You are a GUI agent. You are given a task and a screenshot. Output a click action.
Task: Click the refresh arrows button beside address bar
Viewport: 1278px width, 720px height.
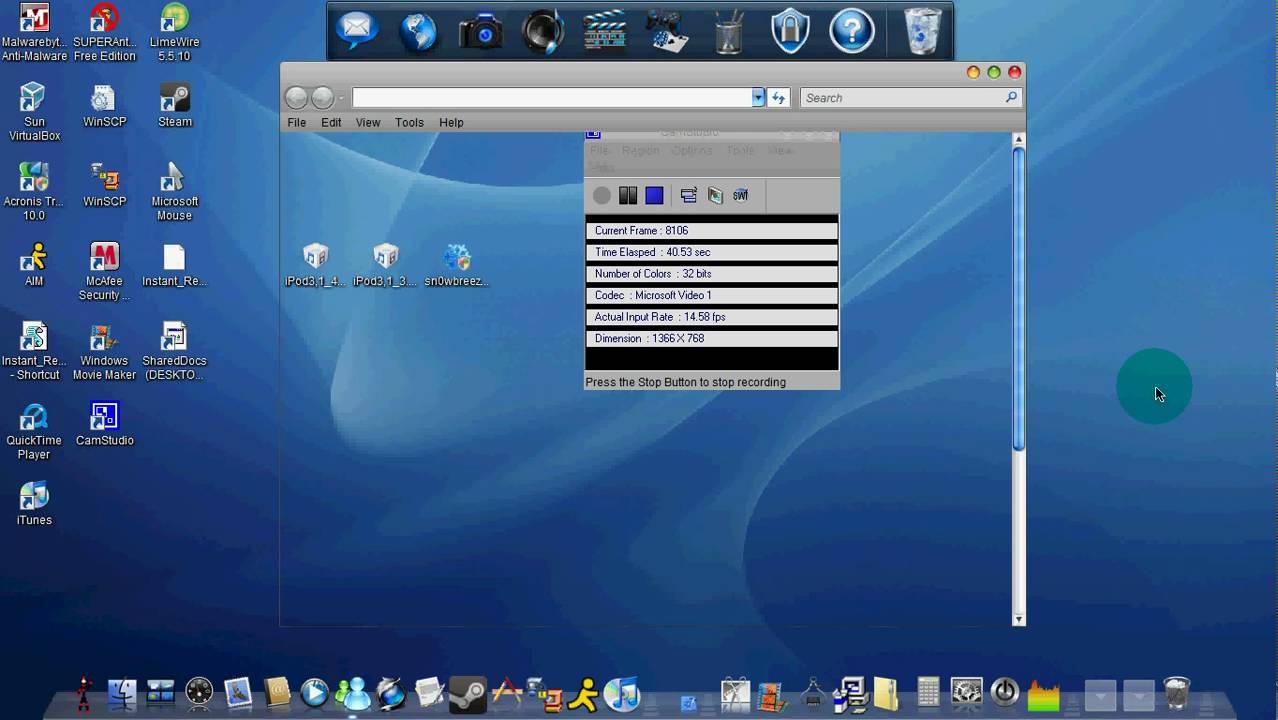click(779, 97)
